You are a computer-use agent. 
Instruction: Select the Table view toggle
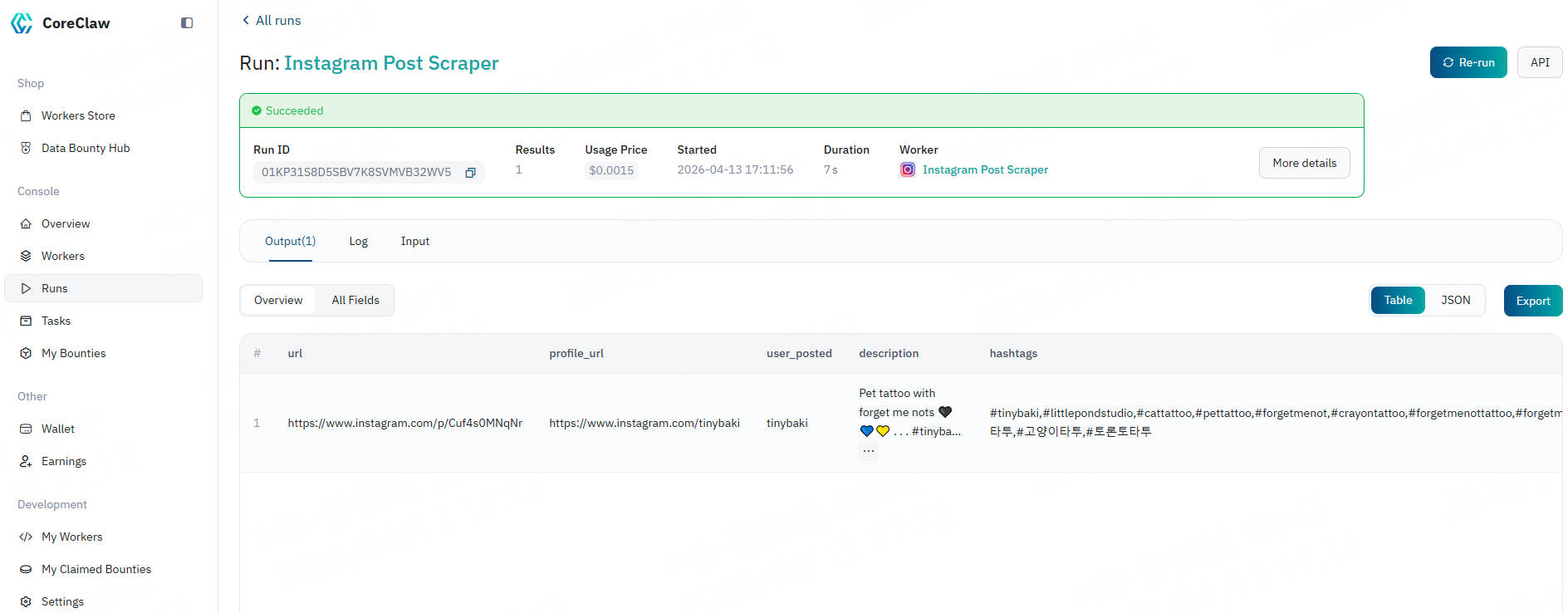pos(1398,300)
